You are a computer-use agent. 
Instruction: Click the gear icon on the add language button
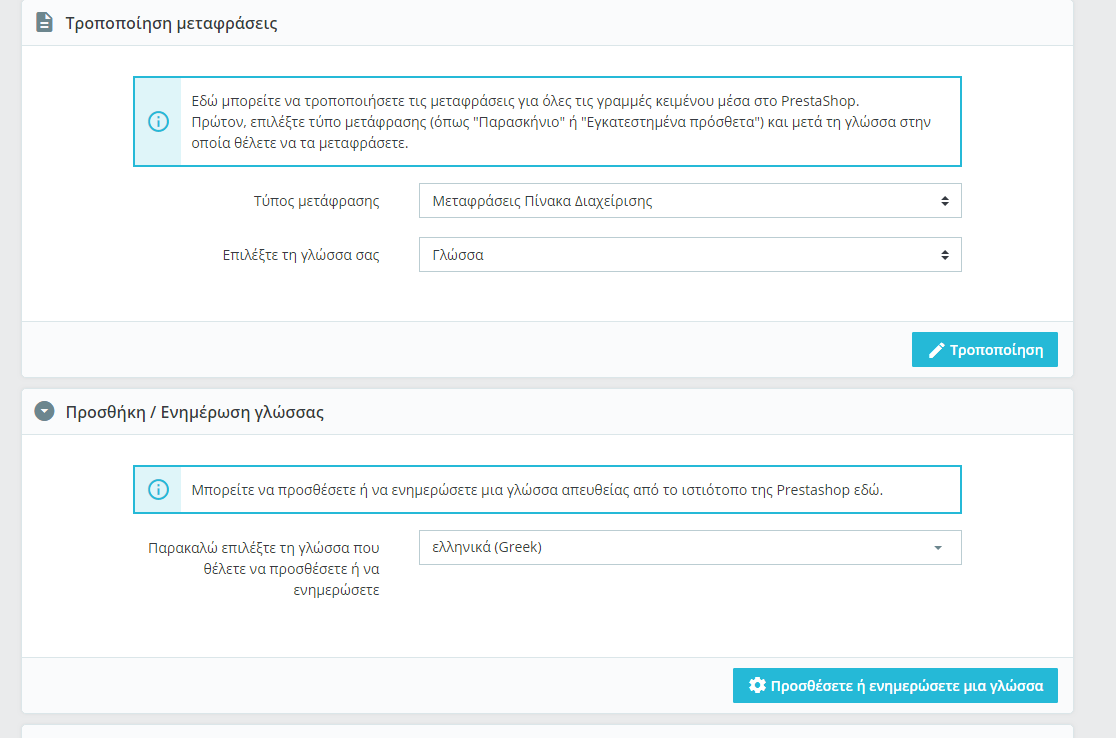coord(757,685)
